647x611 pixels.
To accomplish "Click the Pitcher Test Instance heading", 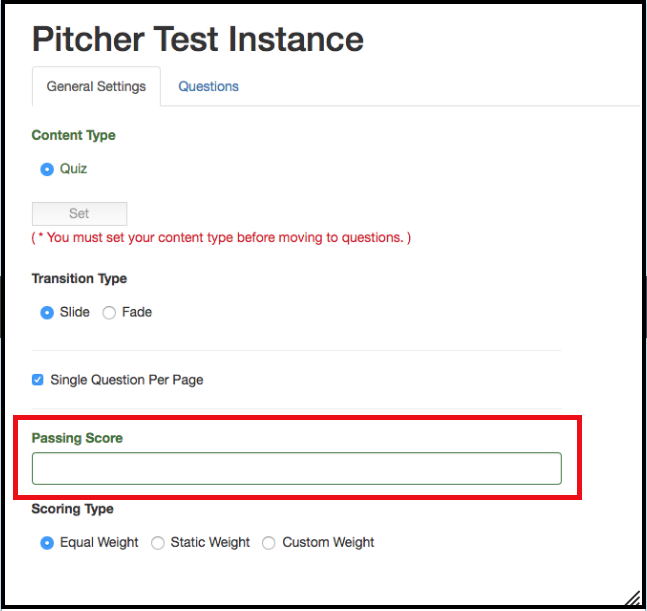I will pyautogui.click(x=198, y=39).
